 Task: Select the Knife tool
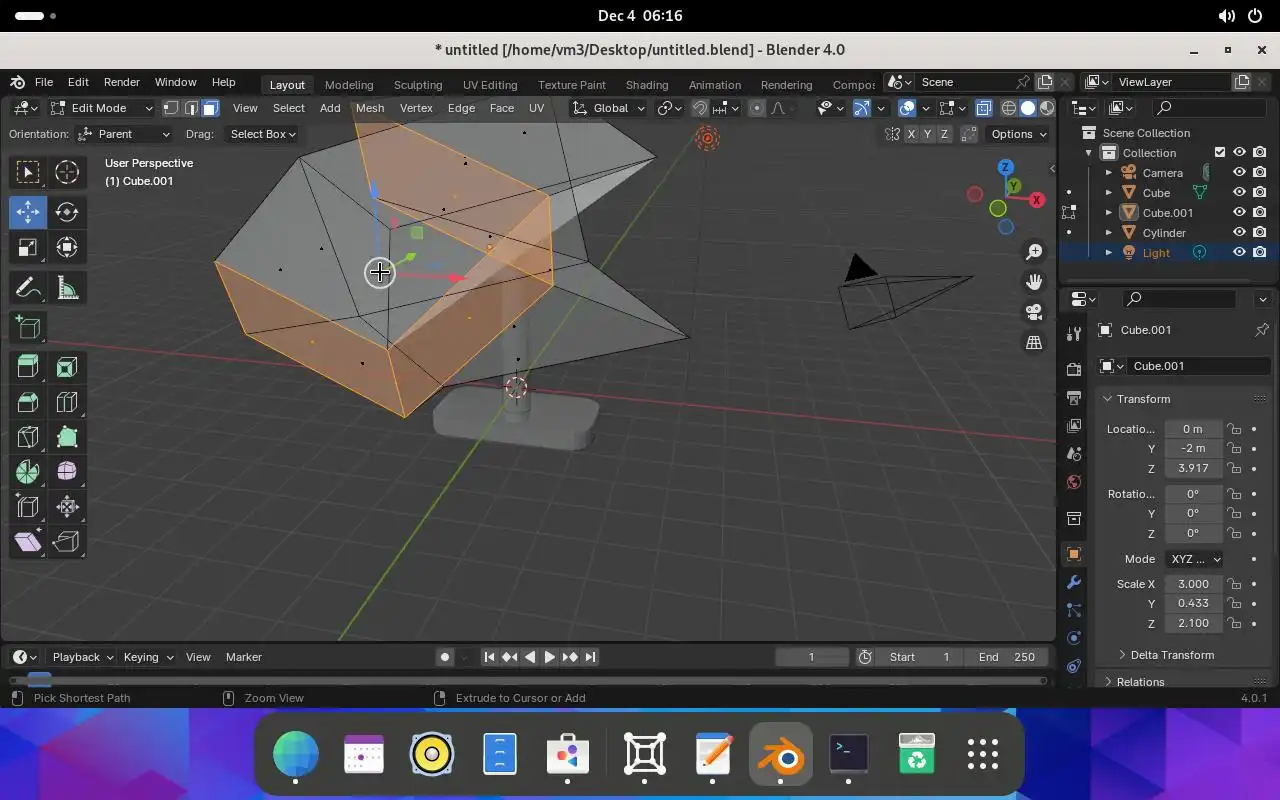tap(28, 437)
